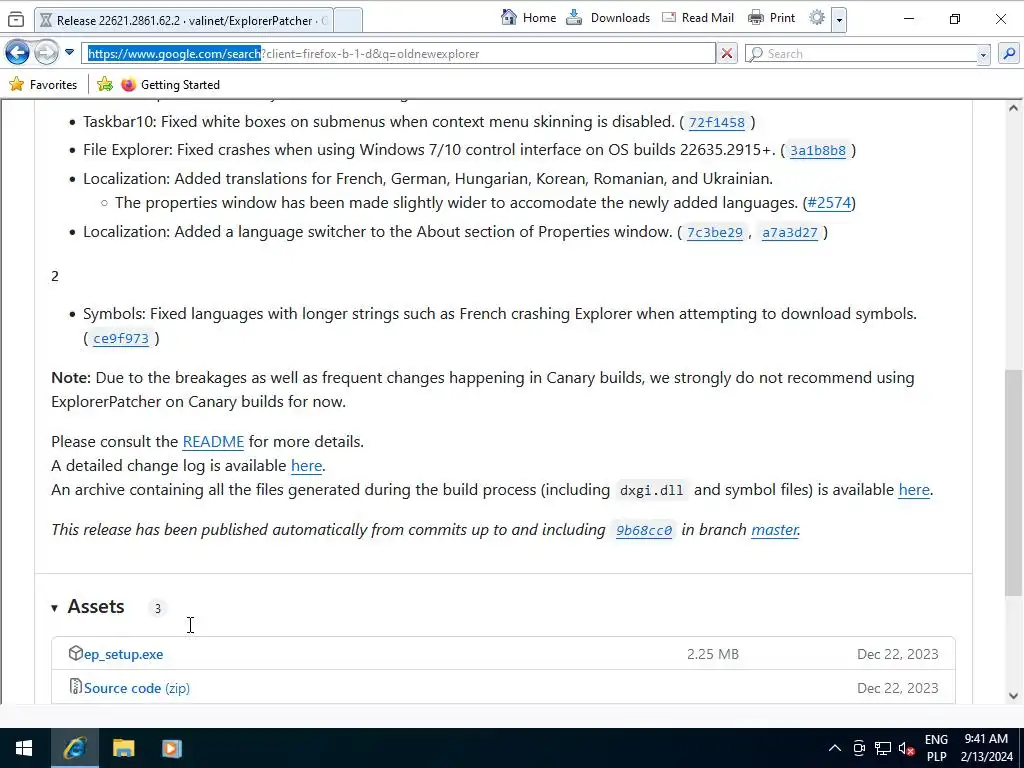Open commit link 9b68cc0

(644, 530)
